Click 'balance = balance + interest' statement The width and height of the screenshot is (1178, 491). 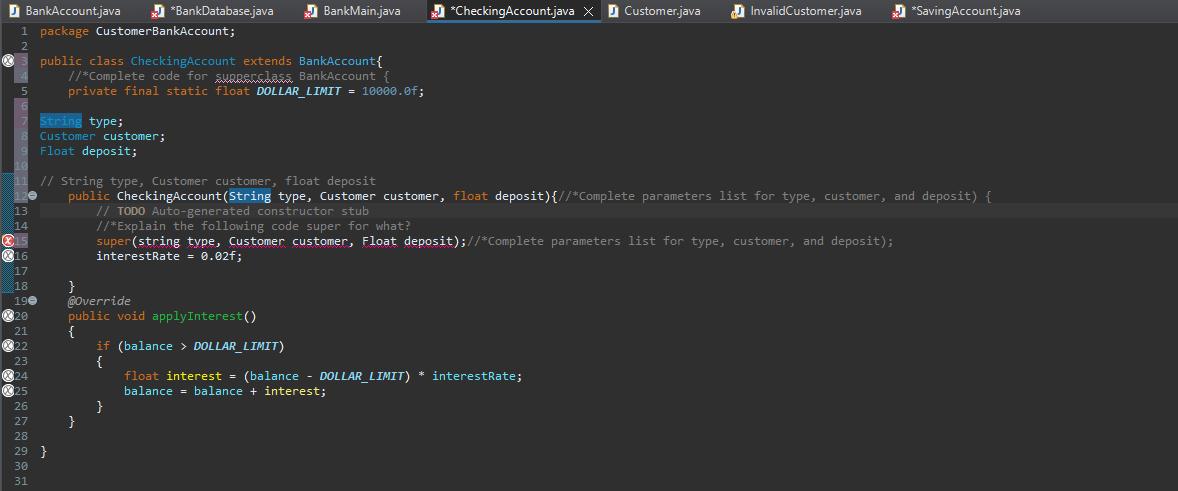pyautogui.click(x=225, y=391)
